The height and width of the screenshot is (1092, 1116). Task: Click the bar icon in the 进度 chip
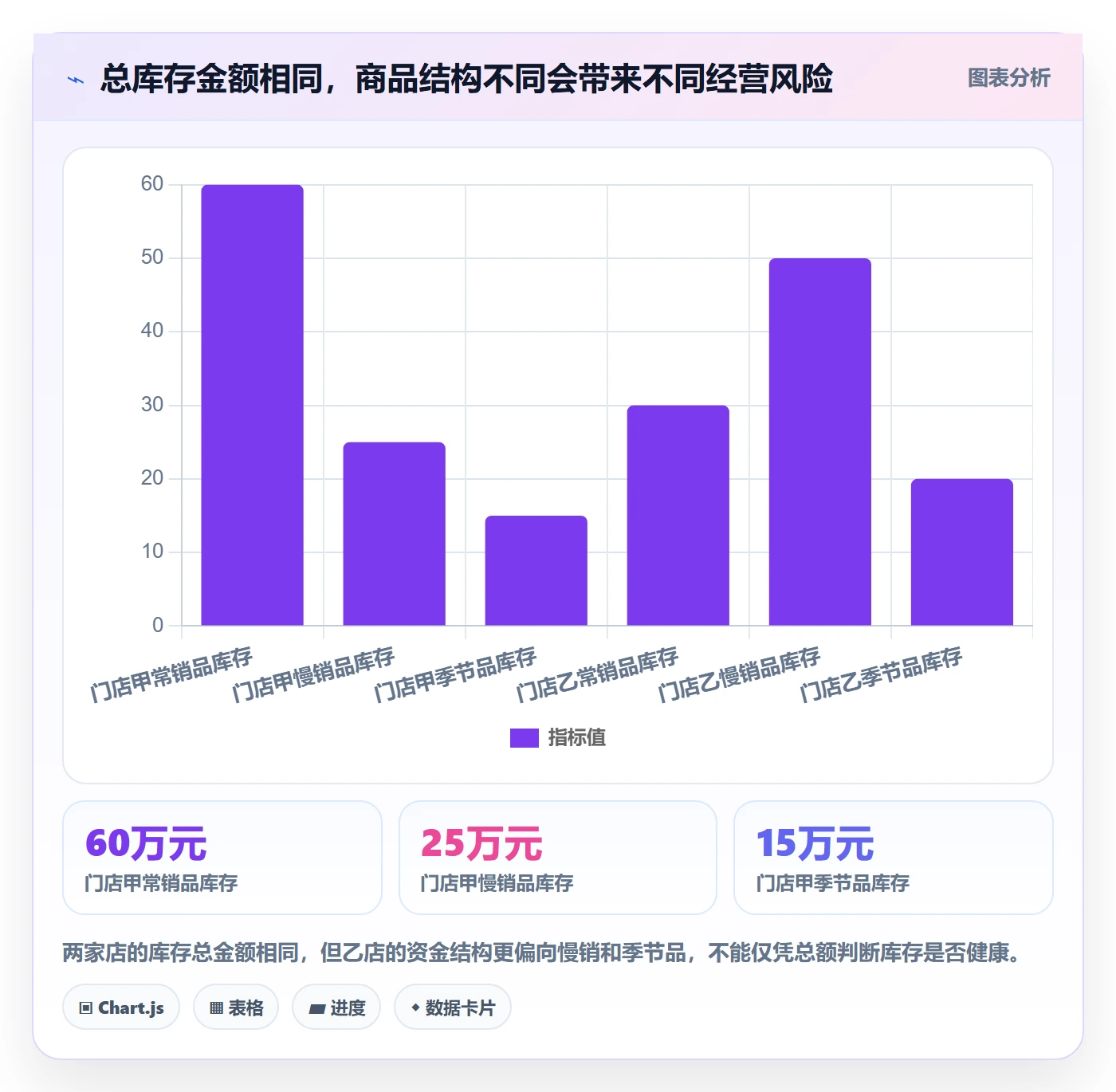pos(316,1009)
